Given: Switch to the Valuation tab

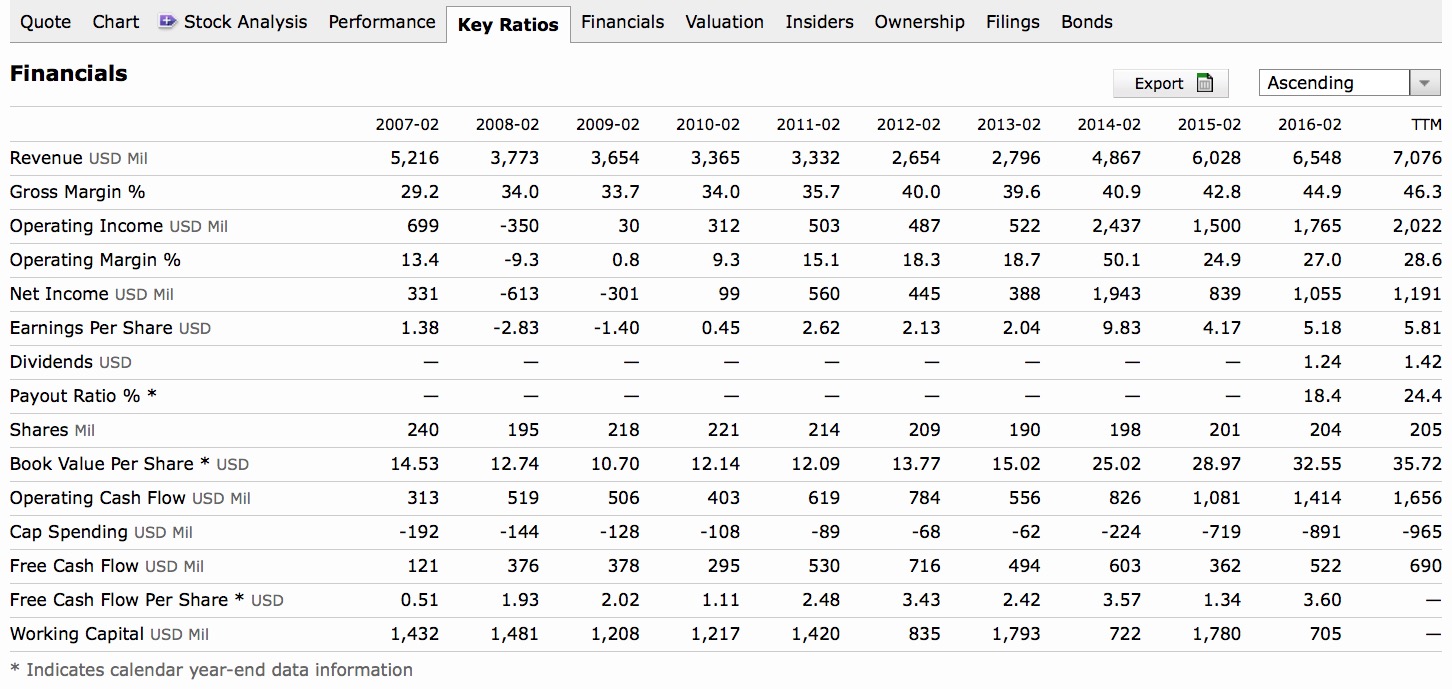Looking at the screenshot, I should [724, 22].
